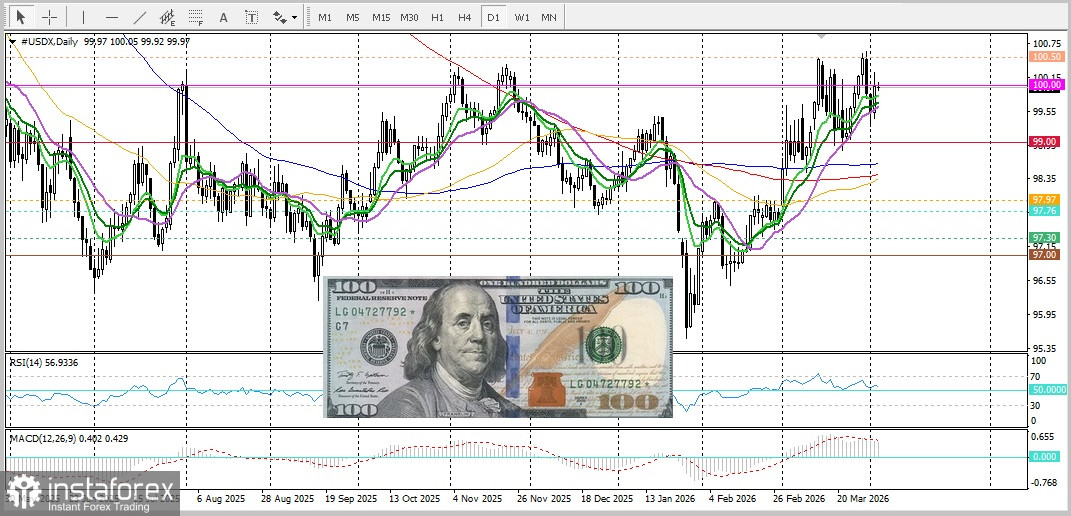Switch to W1 weekly timeframe
Viewport: 1071px width, 516px height.
522,17
